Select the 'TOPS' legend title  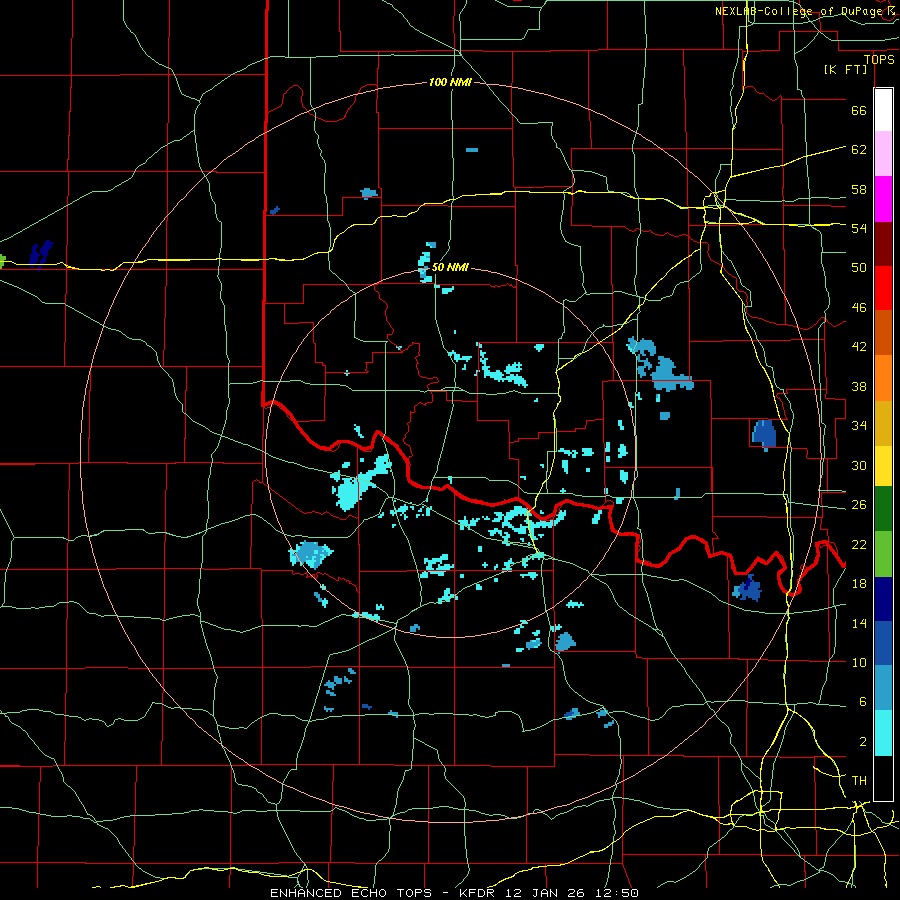[879, 60]
